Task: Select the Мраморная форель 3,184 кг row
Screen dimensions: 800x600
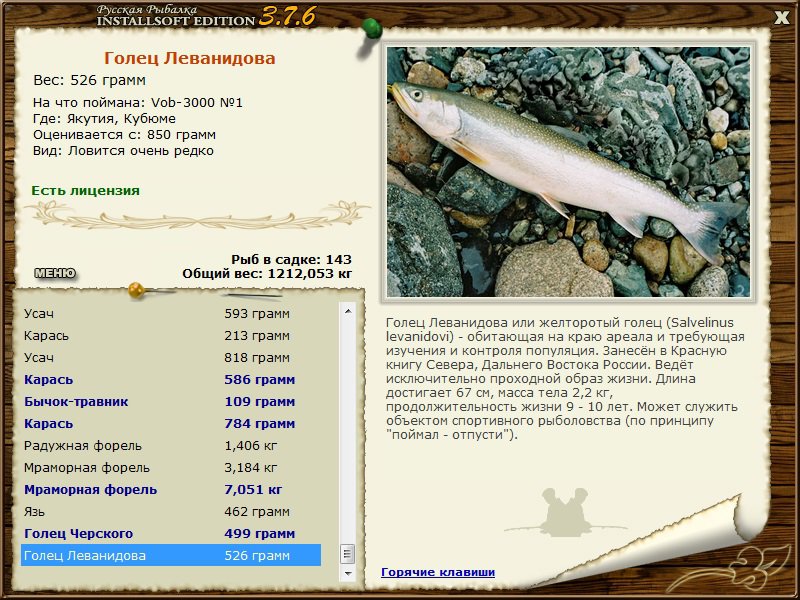Action: tap(171, 467)
